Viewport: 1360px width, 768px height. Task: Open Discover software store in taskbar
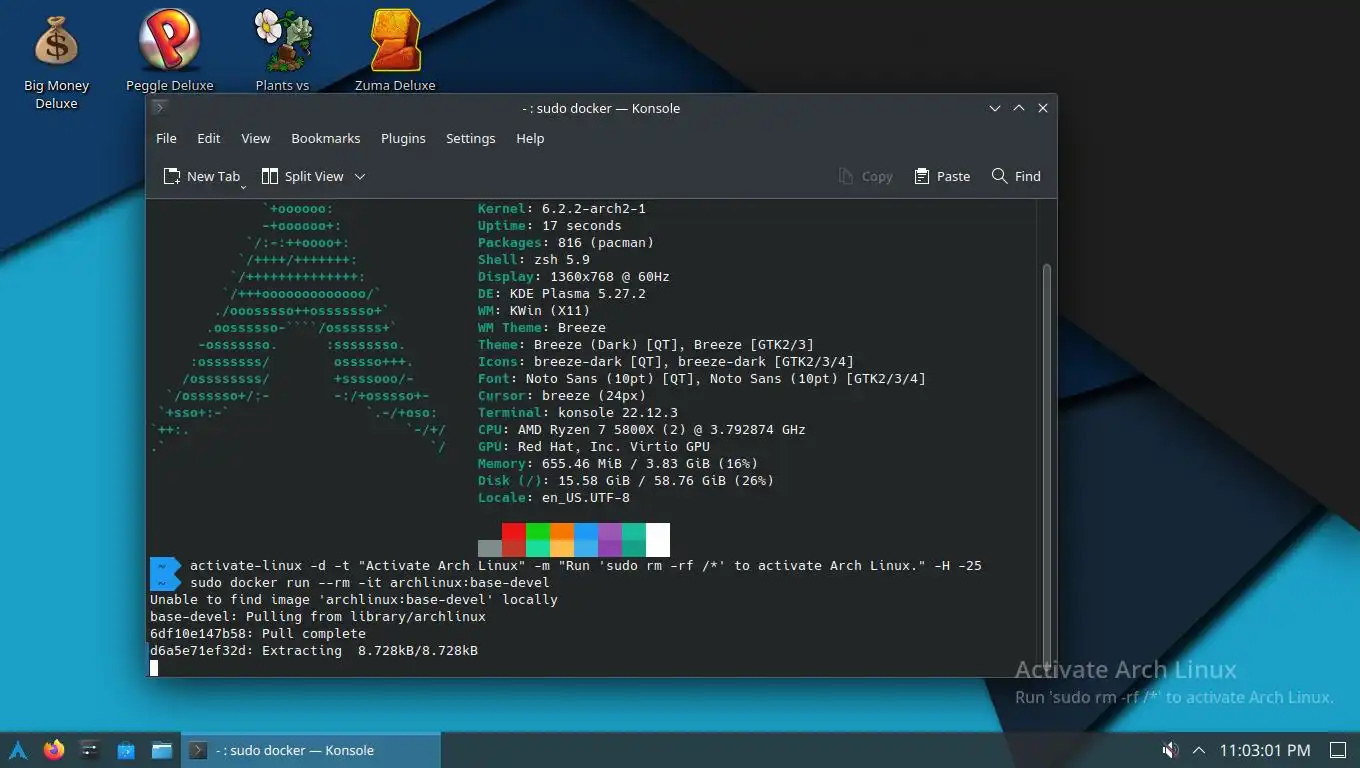pos(126,750)
